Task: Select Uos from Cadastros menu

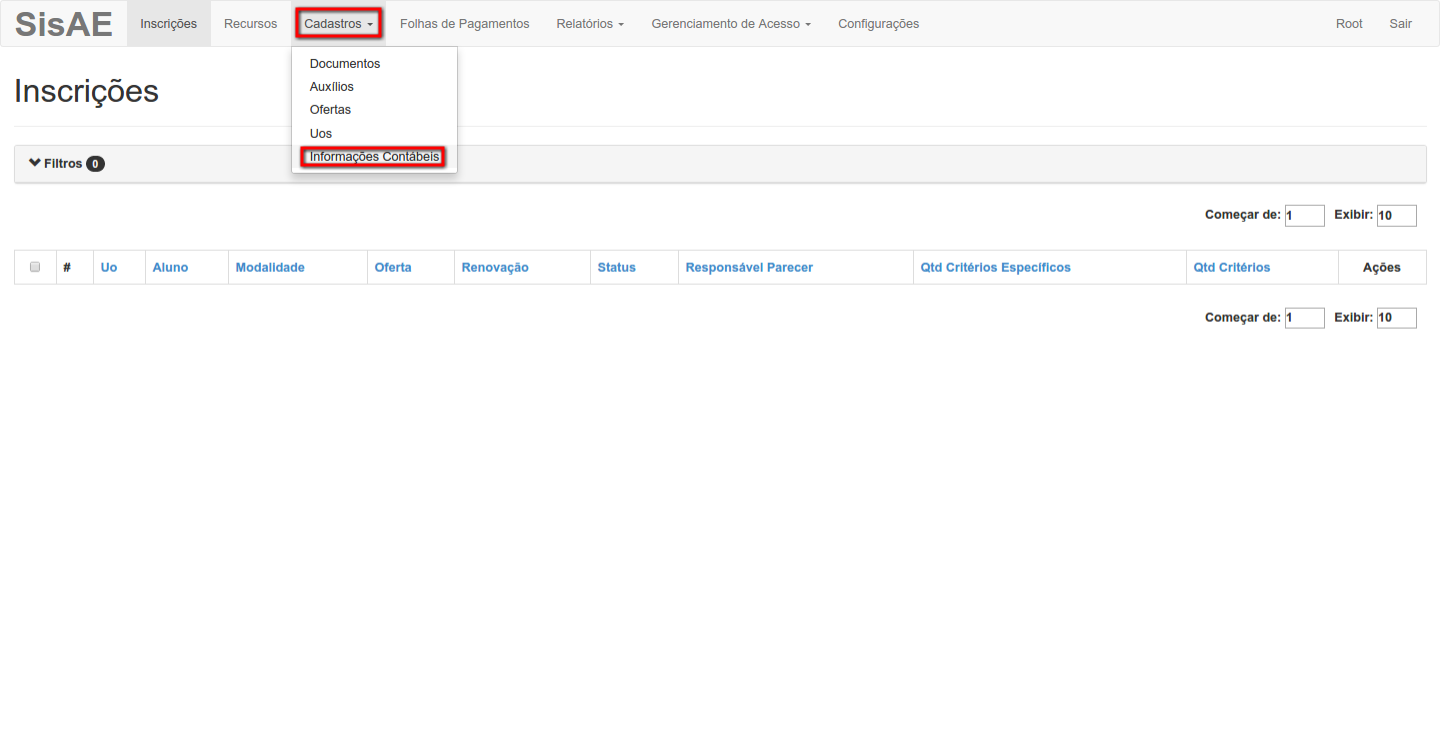Action: (321, 133)
